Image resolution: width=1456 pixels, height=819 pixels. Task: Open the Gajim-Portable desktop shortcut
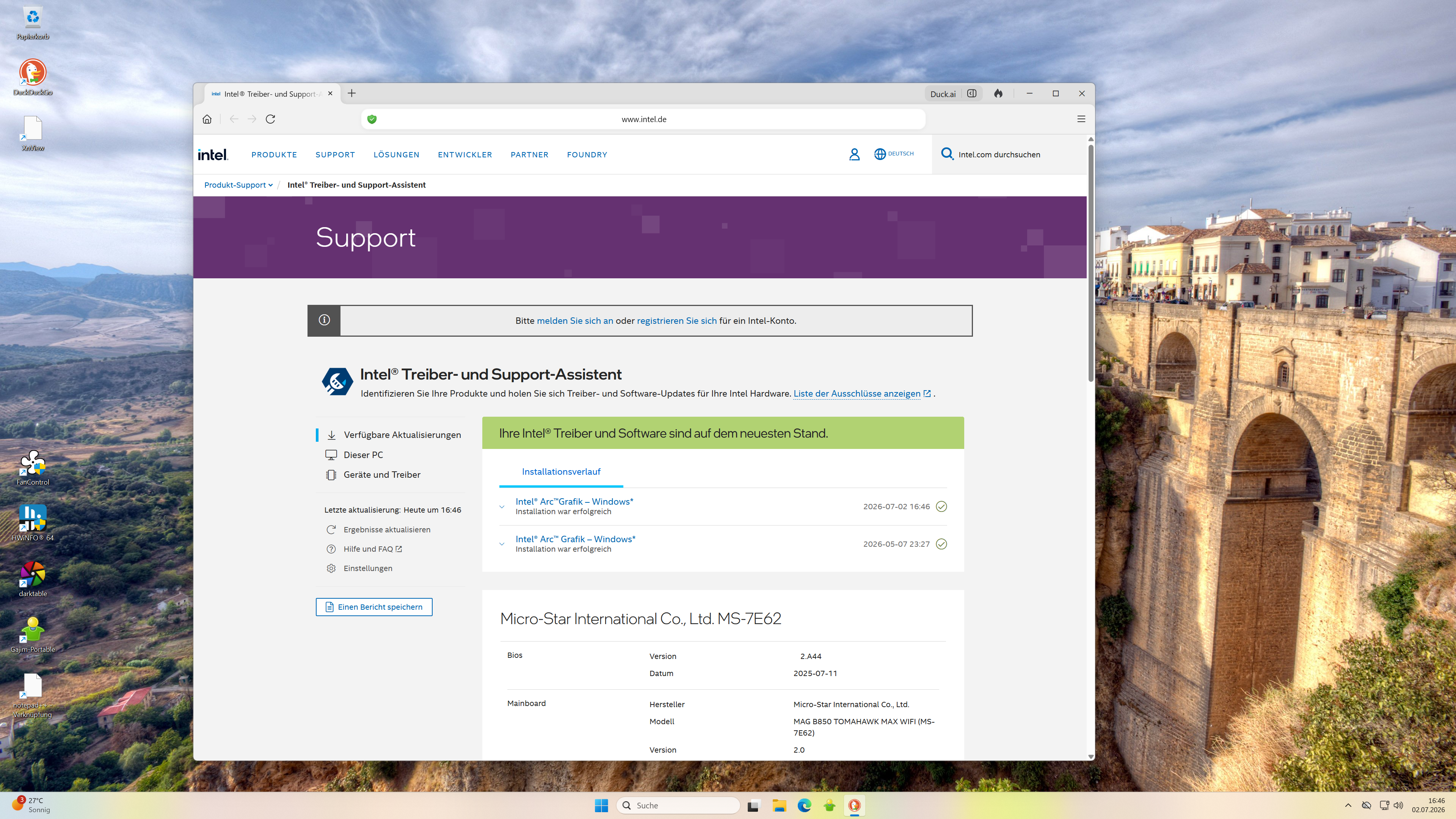[33, 635]
